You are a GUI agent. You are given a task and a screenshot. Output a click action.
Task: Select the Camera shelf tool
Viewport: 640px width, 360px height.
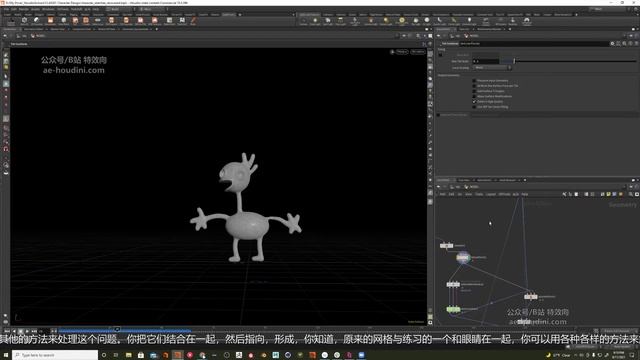(x=304, y=21)
